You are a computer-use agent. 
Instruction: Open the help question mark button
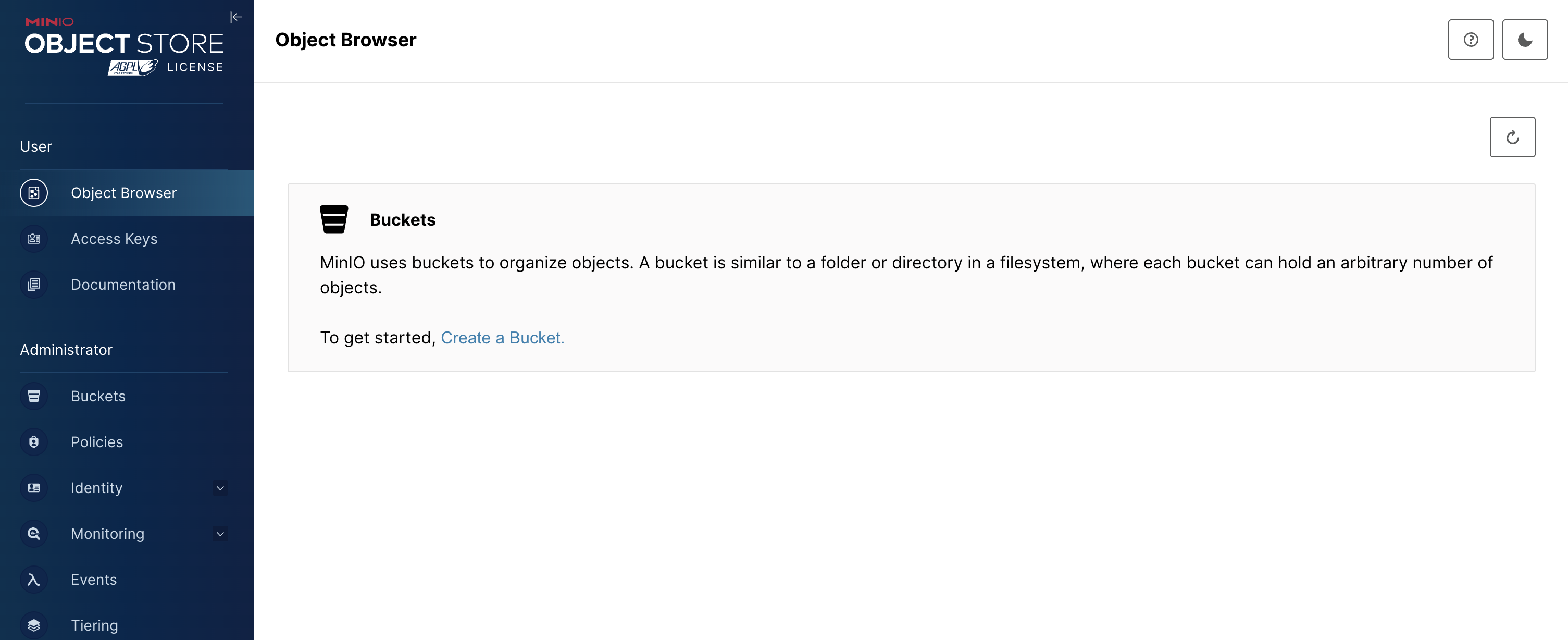tap(1471, 40)
